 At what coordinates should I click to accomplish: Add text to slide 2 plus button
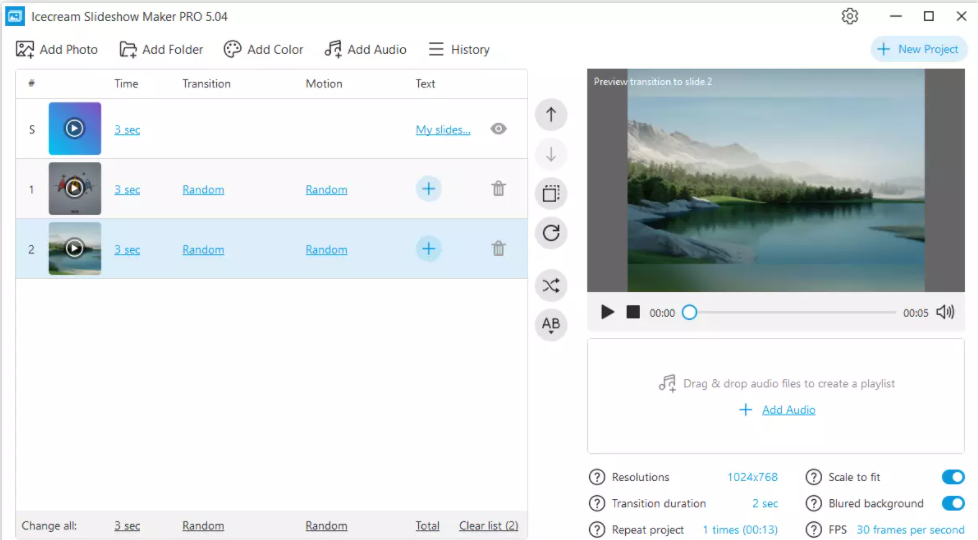(428, 249)
